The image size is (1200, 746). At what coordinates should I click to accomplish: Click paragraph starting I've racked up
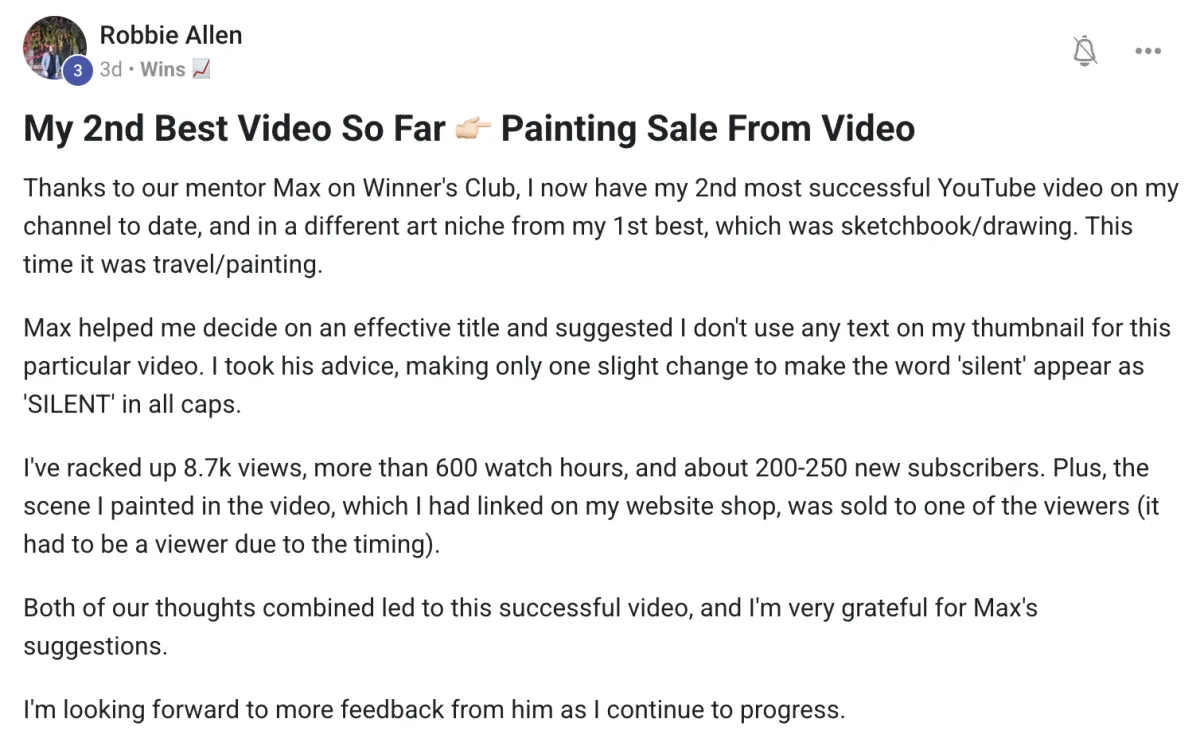pyautogui.click(x=591, y=506)
